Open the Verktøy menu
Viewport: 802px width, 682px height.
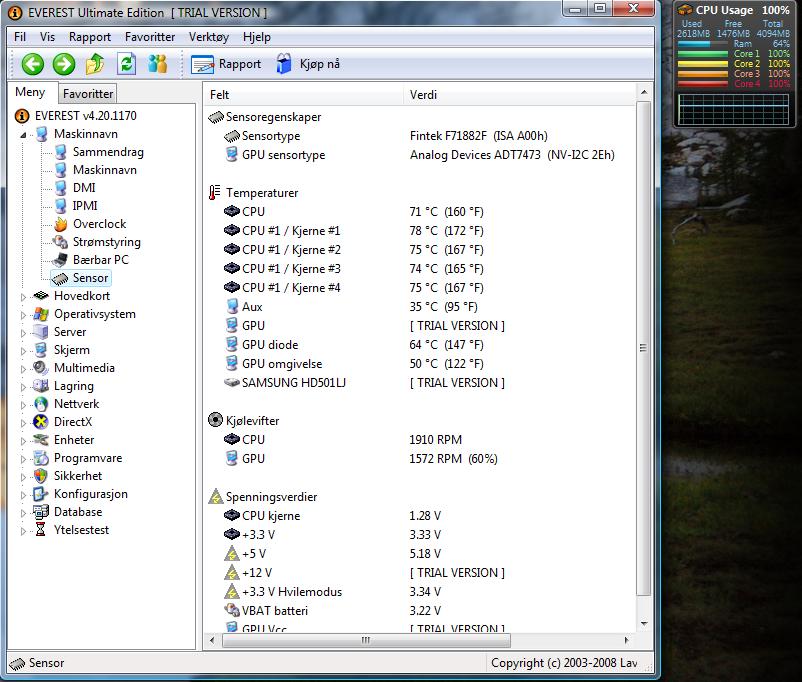coord(209,37)
